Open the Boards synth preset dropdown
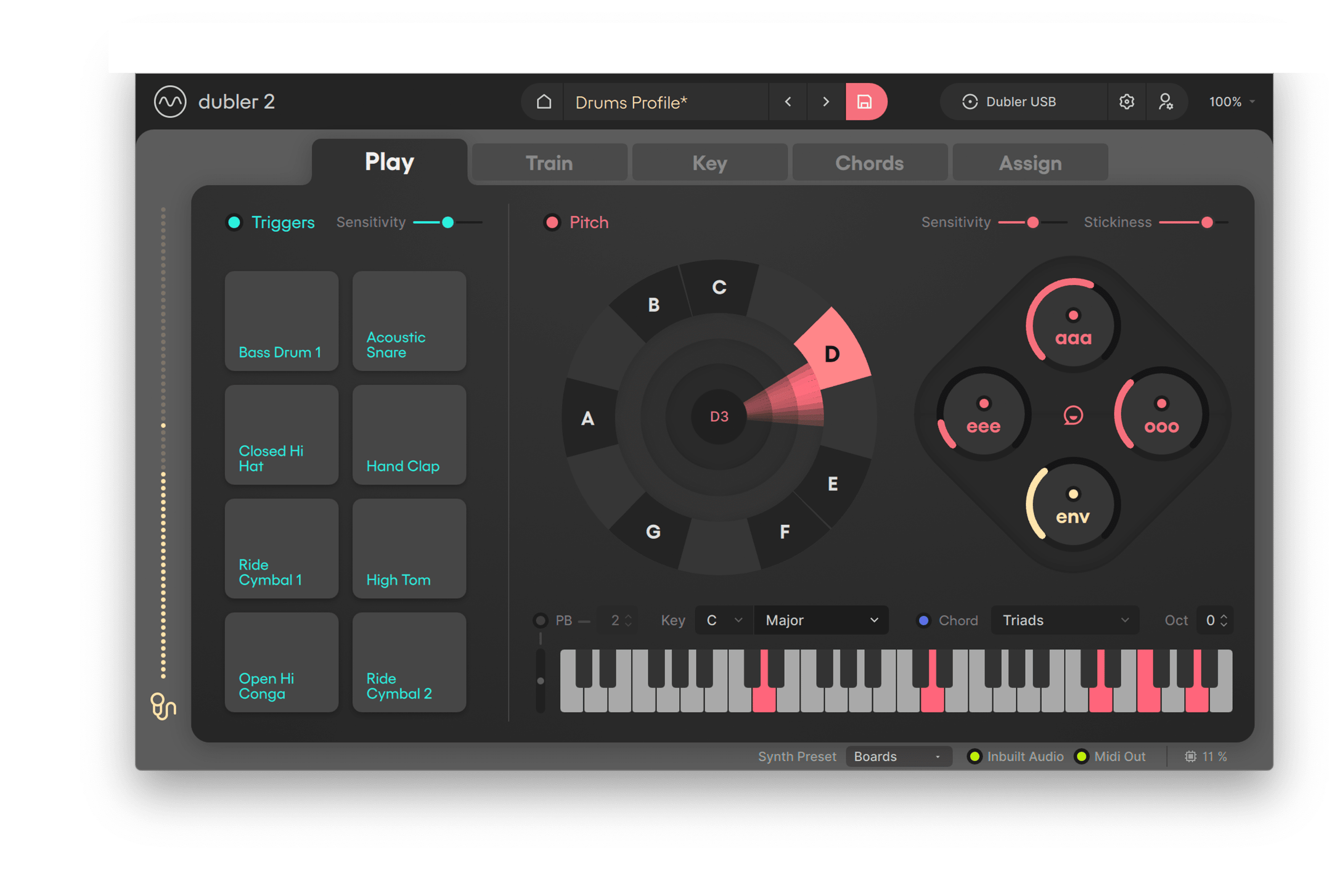The image size is (1333, 896). pyautogui.click(x=897, y=757)
